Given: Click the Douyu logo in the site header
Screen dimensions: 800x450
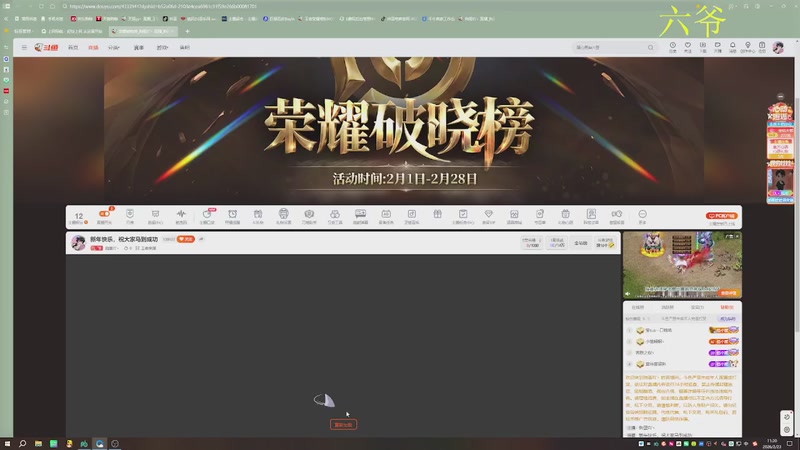Looking at the screenshot, I should coord(46,47).
